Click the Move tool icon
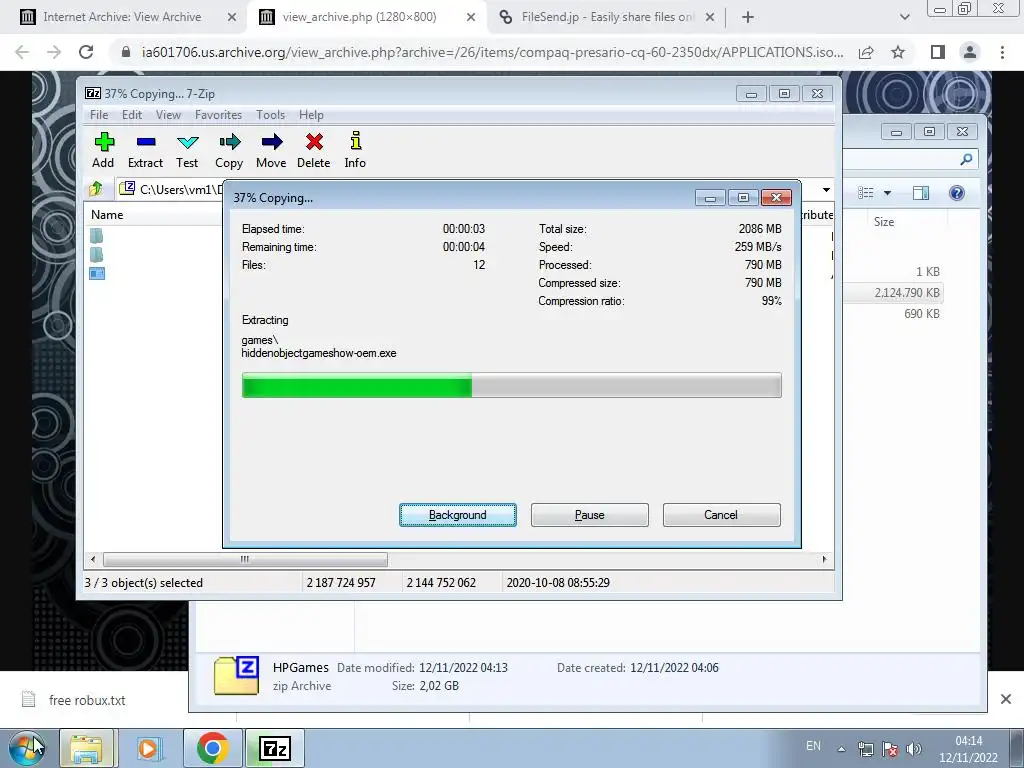Image resolution: width=1024 pixels, height=768 pixels. pos(271,150)
